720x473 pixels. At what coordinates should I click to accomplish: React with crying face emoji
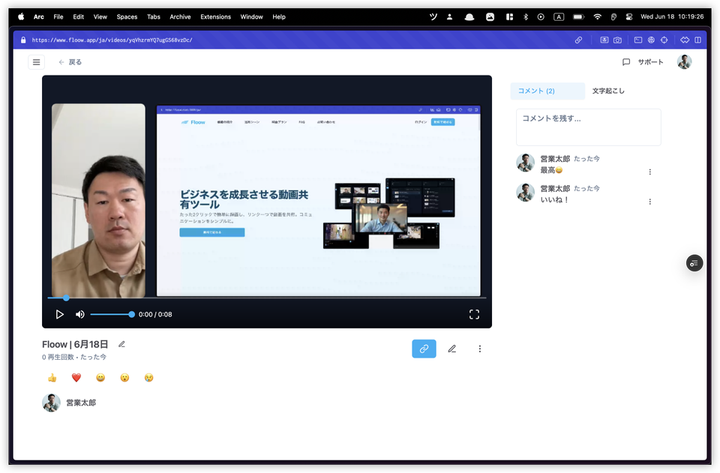click(149, 378)
